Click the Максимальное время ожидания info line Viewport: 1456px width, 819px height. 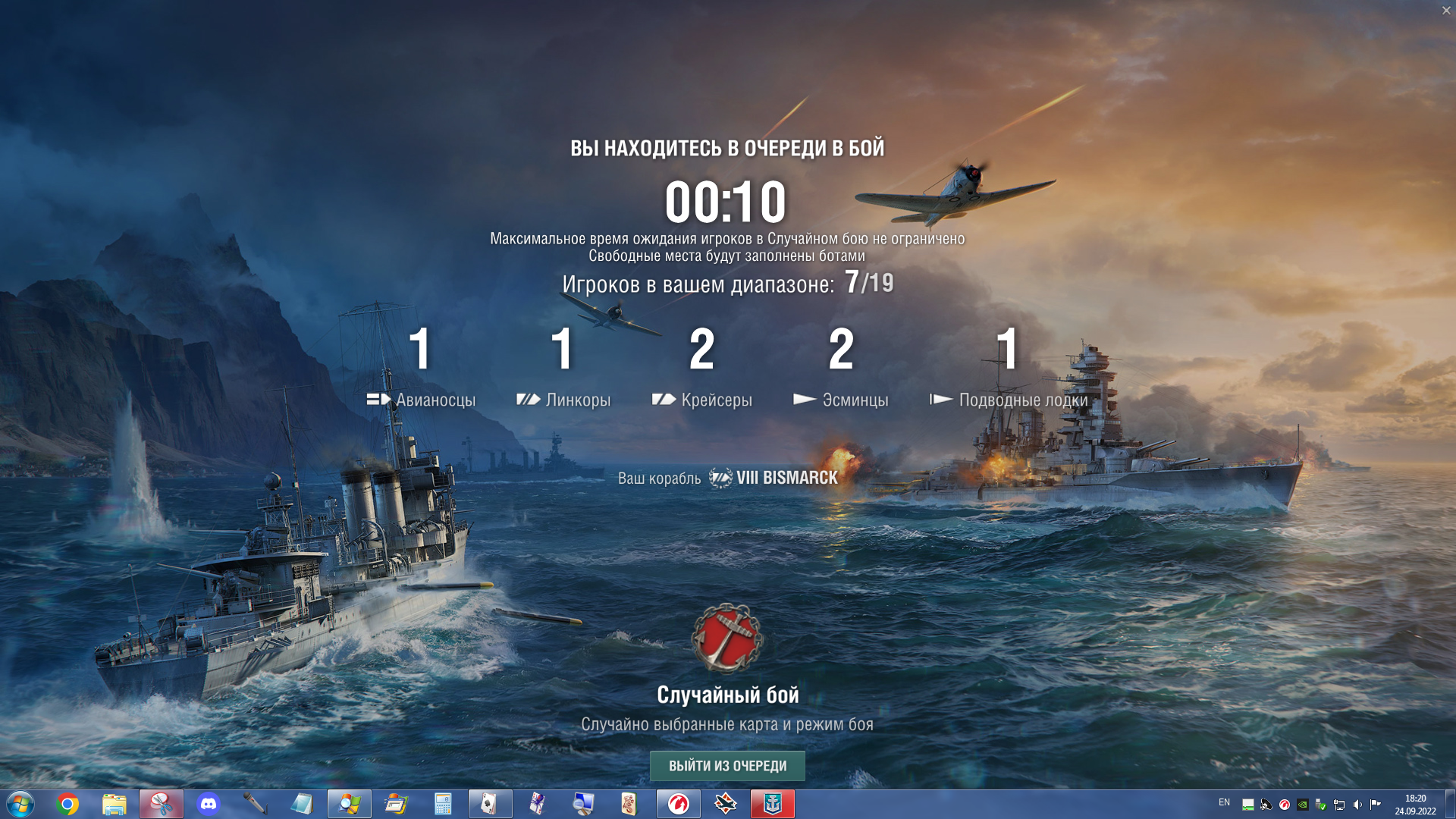click(x=727, y=238)
